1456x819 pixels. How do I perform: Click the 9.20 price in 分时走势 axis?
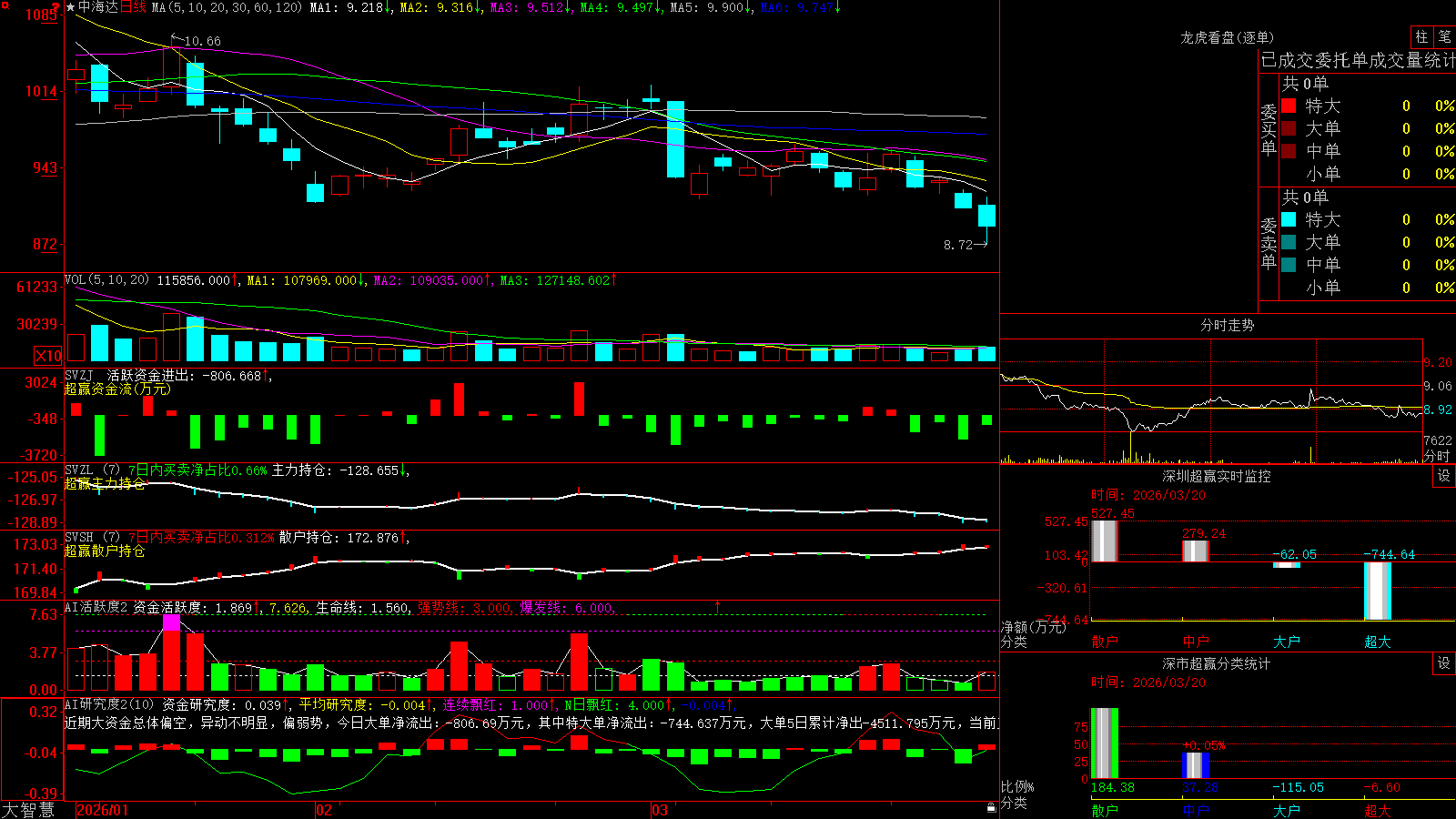pos(1438,362)
